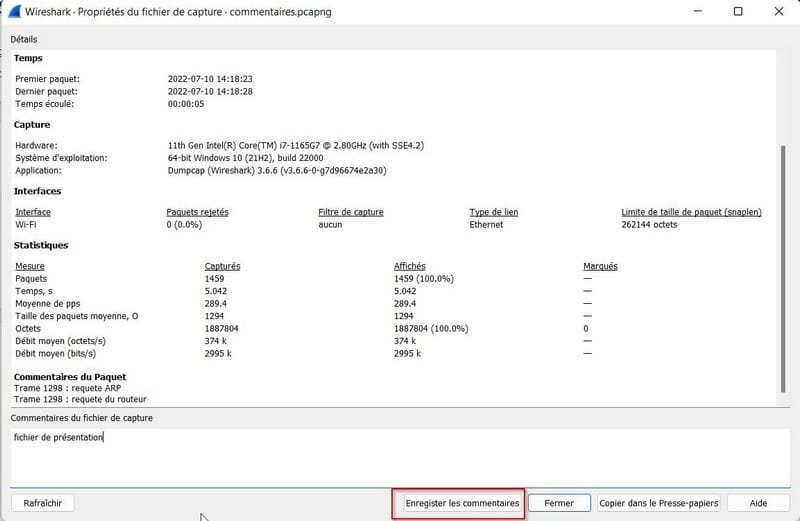Click the Affichés statistics column heading
This screenshot has height=521, width=800.
409,266
